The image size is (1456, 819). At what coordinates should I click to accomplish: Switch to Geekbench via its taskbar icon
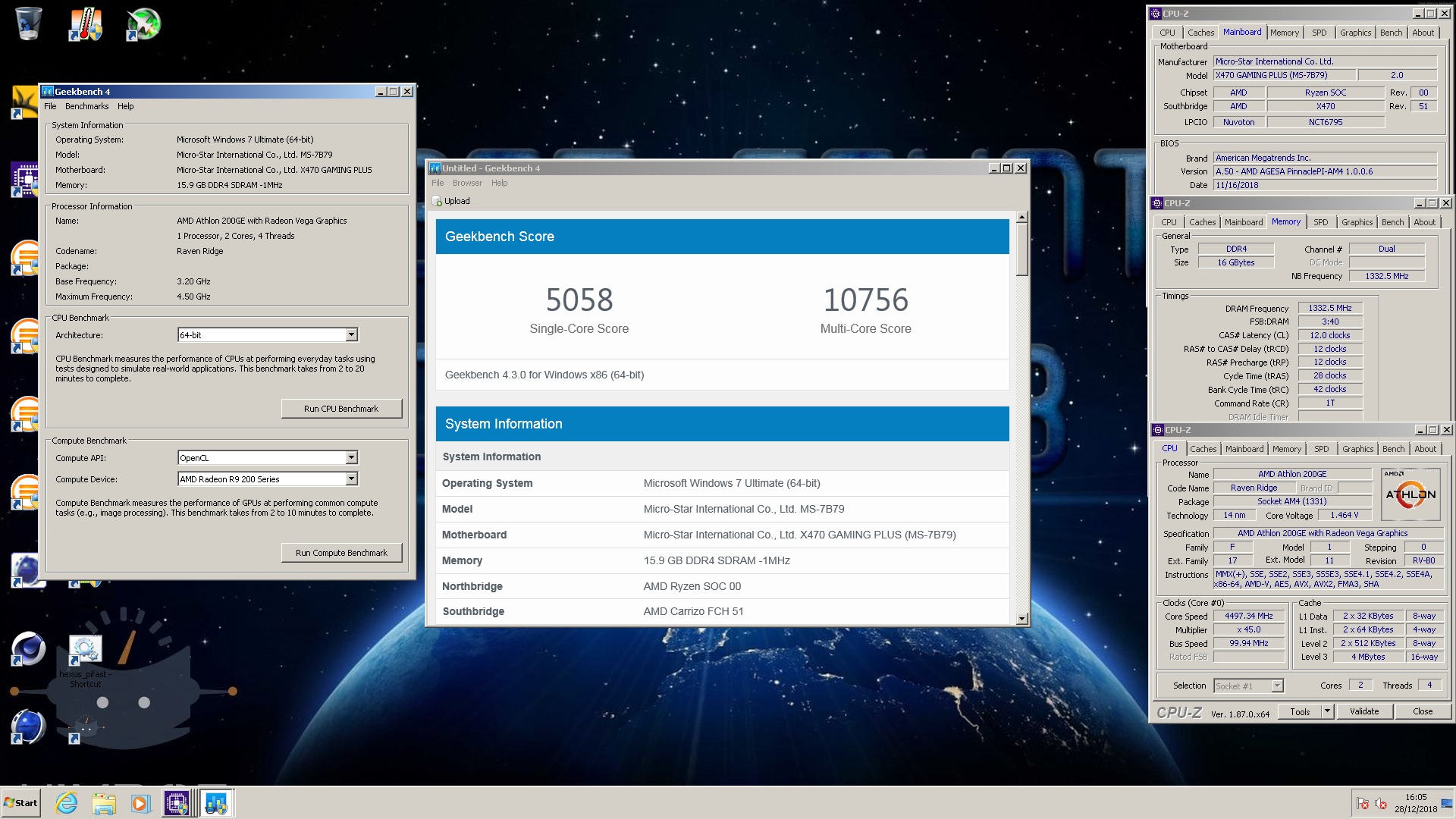coord(216,803)
